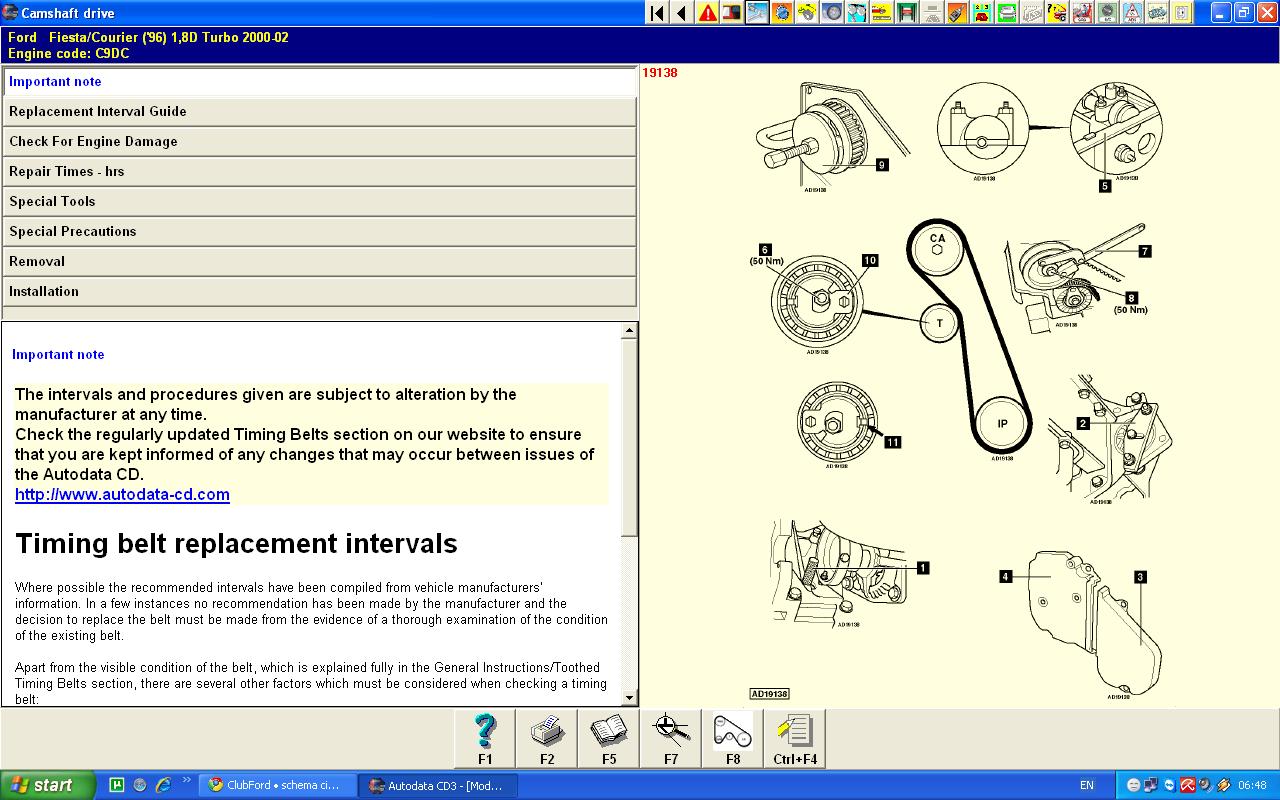Select the F8 timing belt diagram icon
Screen dimensions: 1280x800
pos(733,739)
